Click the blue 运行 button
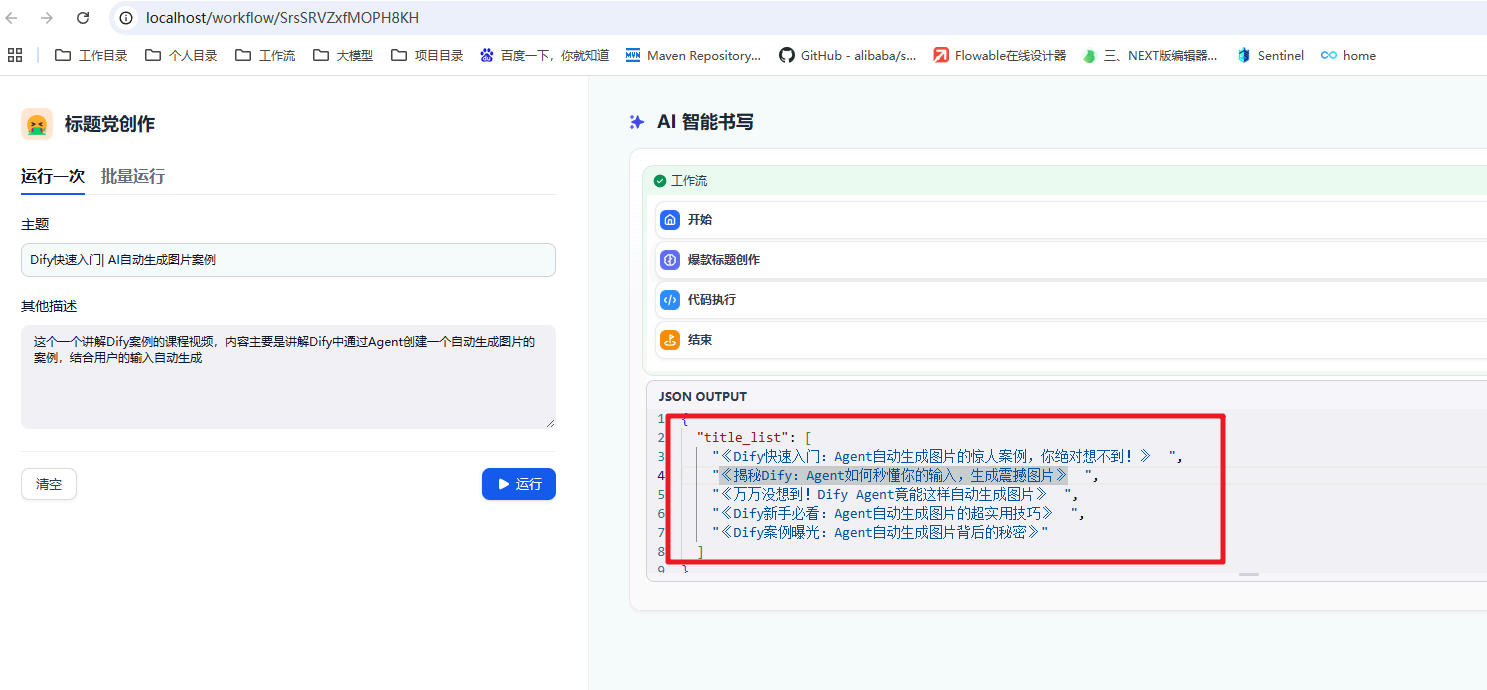 [519, 484]
